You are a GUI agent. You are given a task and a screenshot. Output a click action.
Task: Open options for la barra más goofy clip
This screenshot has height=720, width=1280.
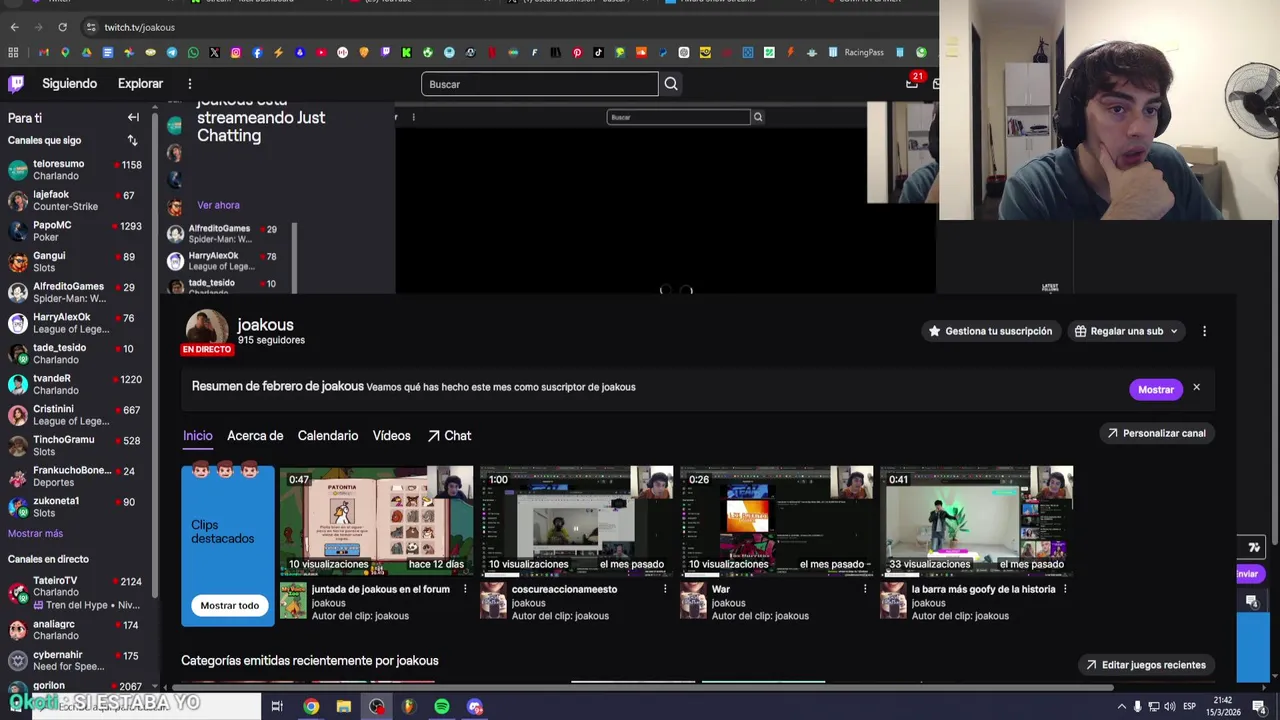1065,589
